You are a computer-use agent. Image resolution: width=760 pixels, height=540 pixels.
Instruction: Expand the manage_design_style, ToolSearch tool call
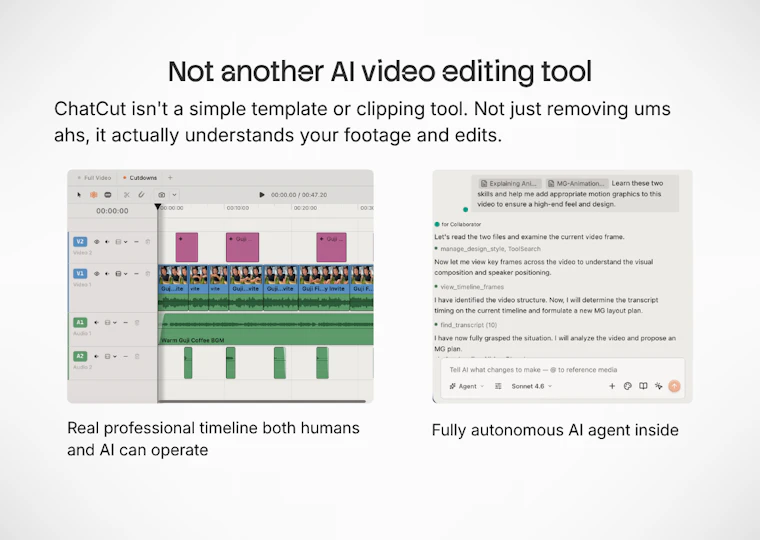[490, 249]
